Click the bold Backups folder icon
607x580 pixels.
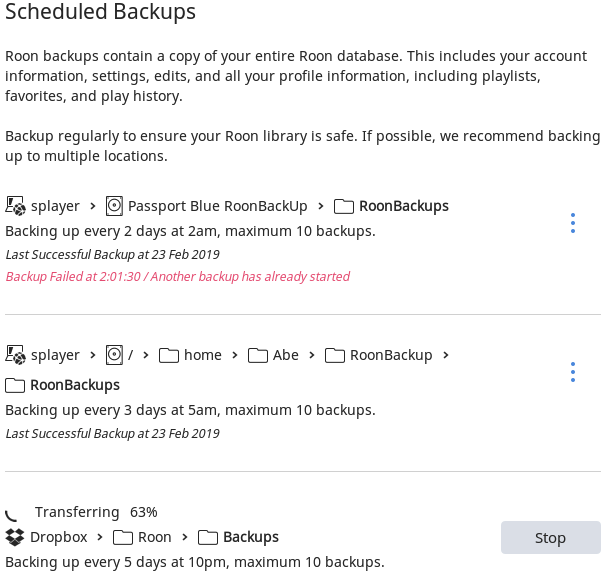[x=208, y=537]
